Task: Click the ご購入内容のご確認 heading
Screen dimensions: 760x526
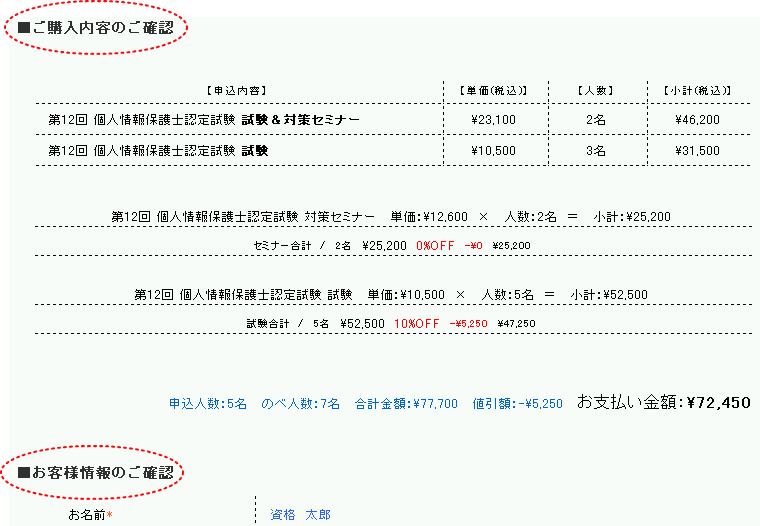Action: pos(95,28)
